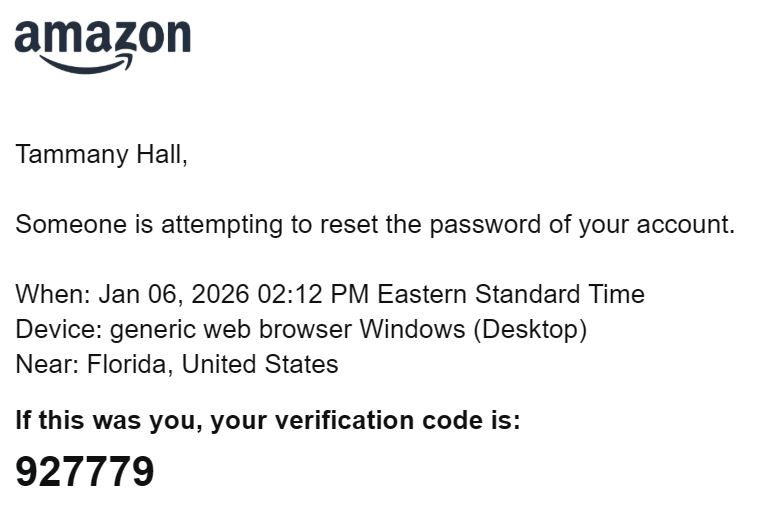Click the Amazon logo
Image resolution: width=767 pixels, height=515 pixels.
point(102,40)
